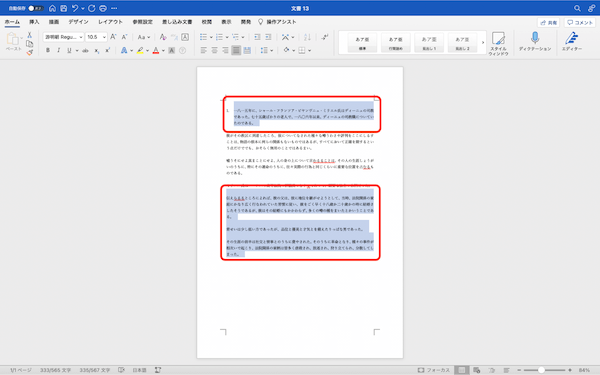Click the Decrease Font Size icon
600x375 pixels.
tap(124, 37)
